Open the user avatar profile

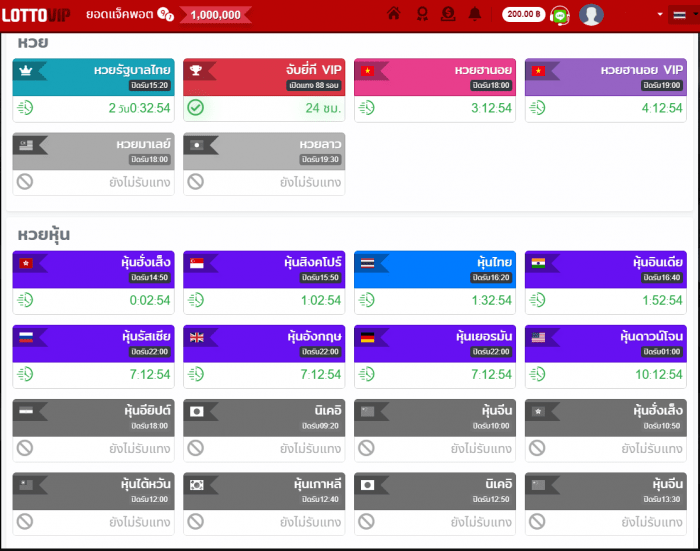591,15
